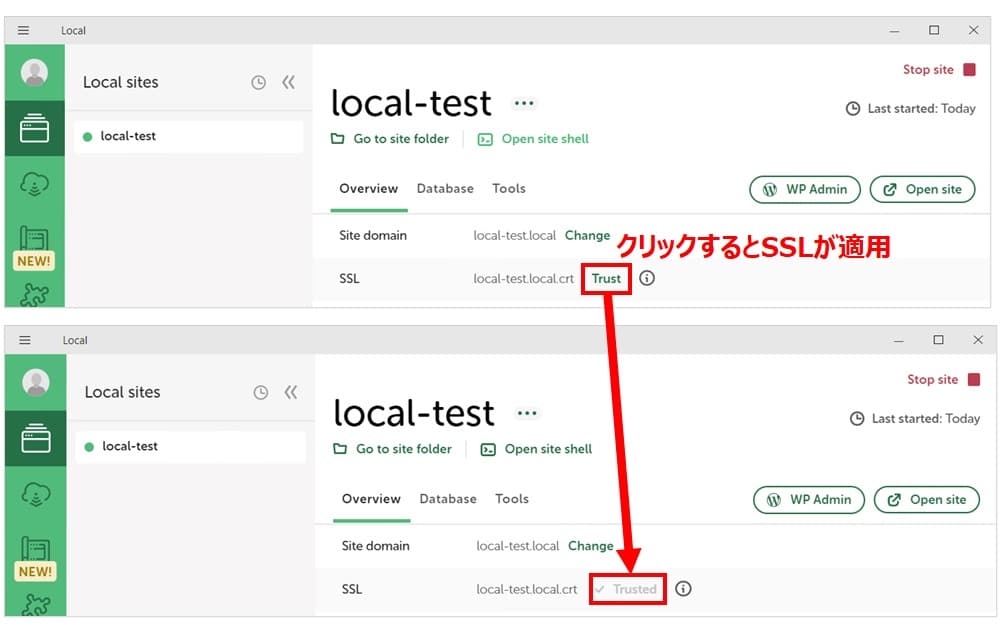Click Stop site in upper window
The image size is (1000, 630).
[x=939, y=70]
